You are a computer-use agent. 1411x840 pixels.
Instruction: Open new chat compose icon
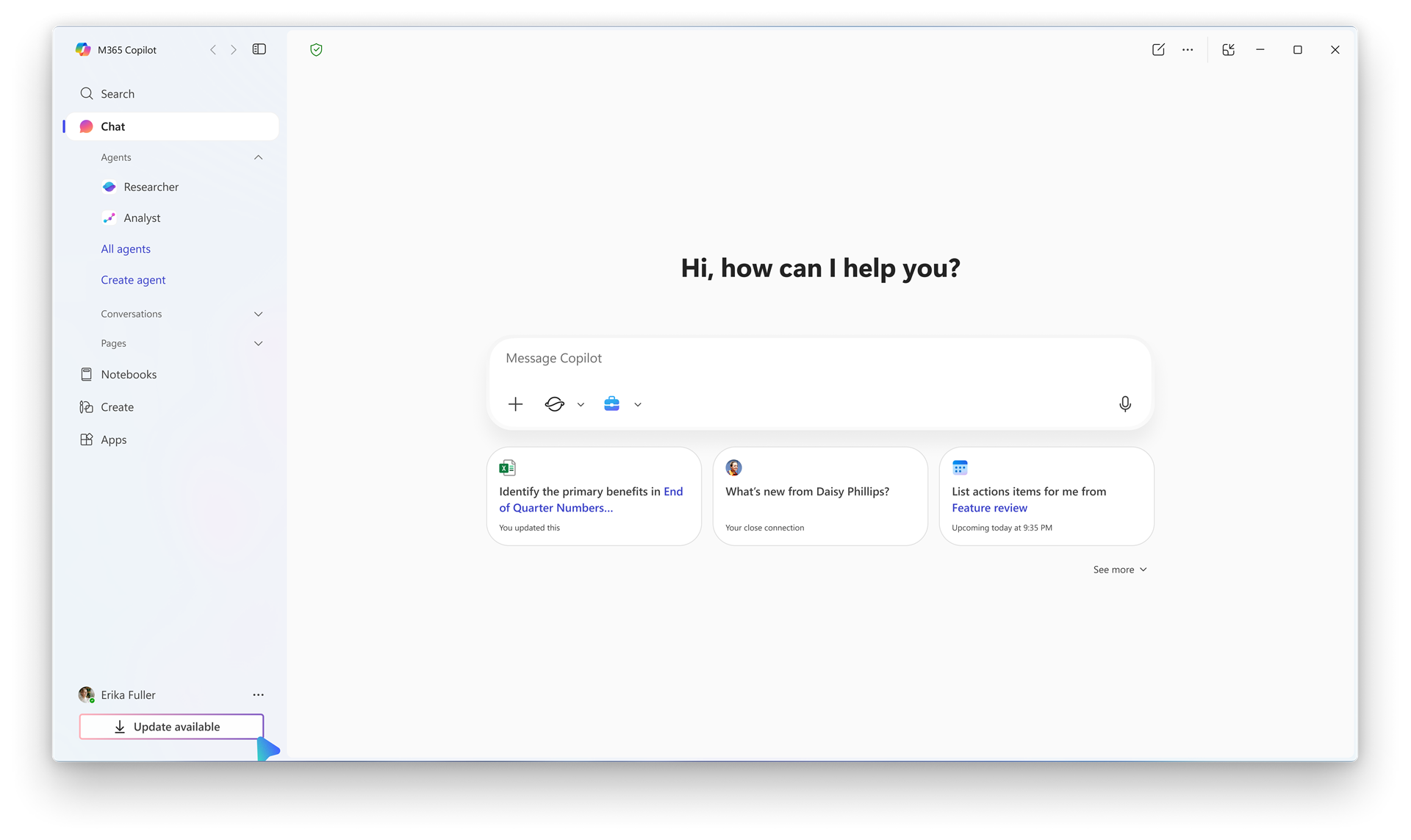pos(1158,50)
